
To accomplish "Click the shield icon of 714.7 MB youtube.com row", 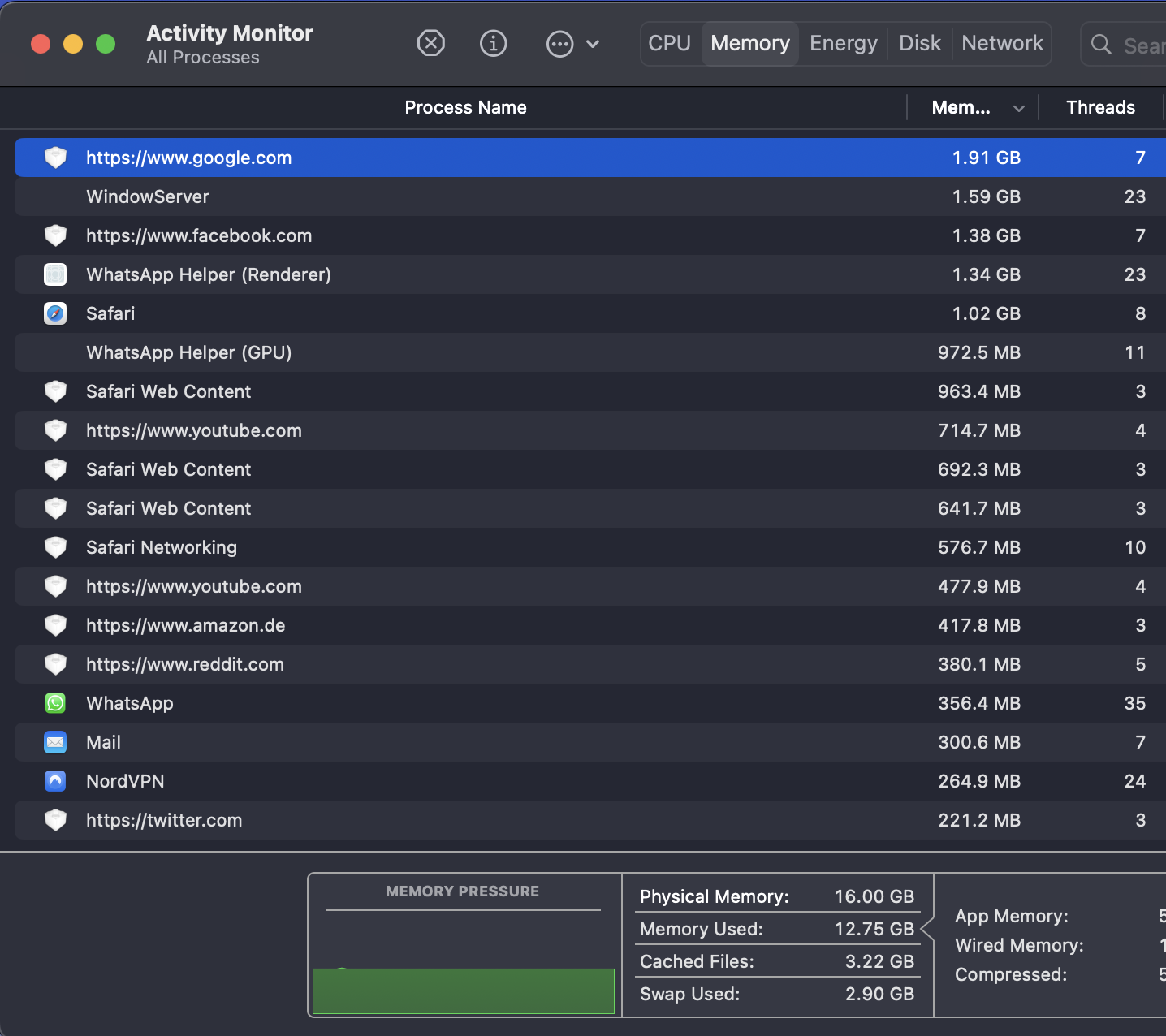I will pyautogui.click(x=55, y=430).
